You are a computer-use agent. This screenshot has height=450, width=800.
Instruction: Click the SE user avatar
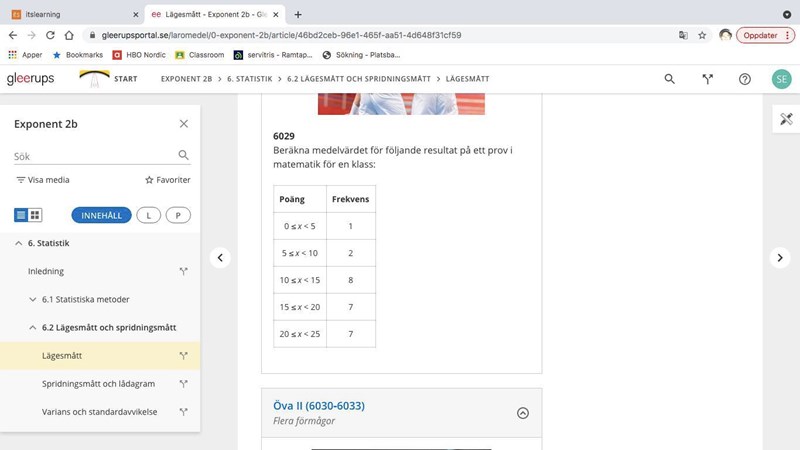pyautogui.click(x=781, y=79)
